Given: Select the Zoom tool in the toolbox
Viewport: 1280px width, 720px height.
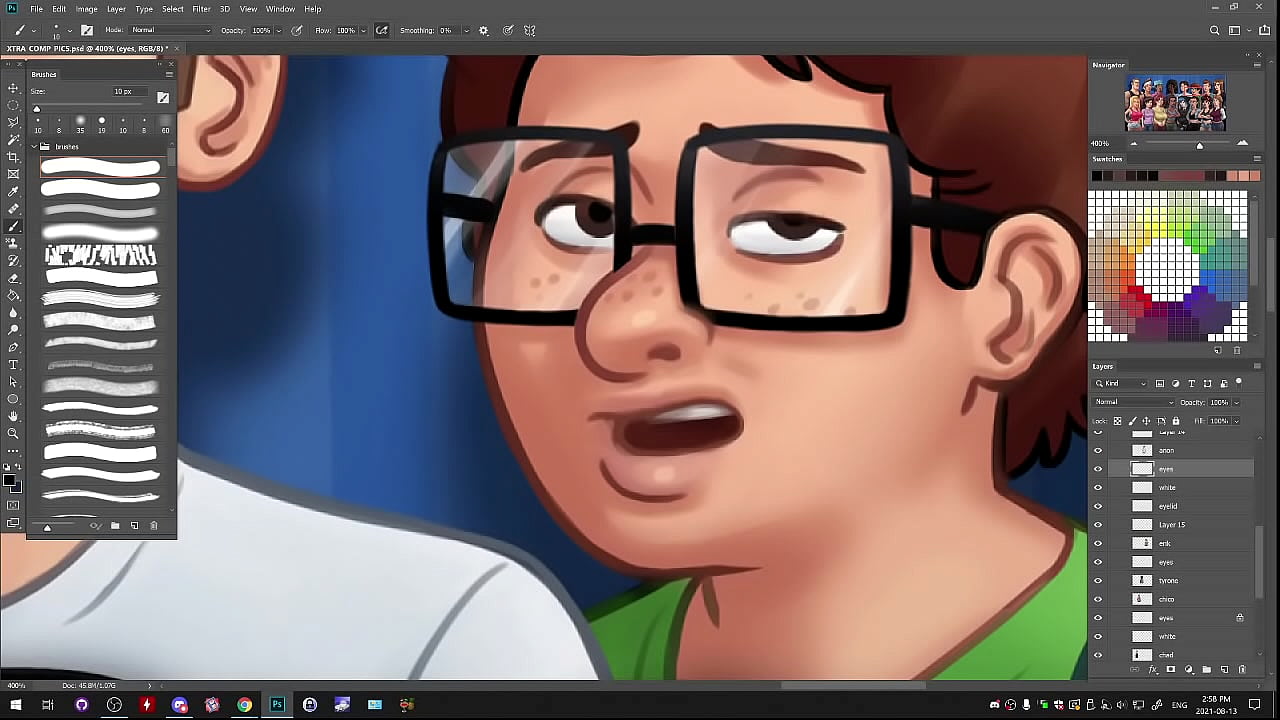Looking at the screenshot, I should pos(13,433).
